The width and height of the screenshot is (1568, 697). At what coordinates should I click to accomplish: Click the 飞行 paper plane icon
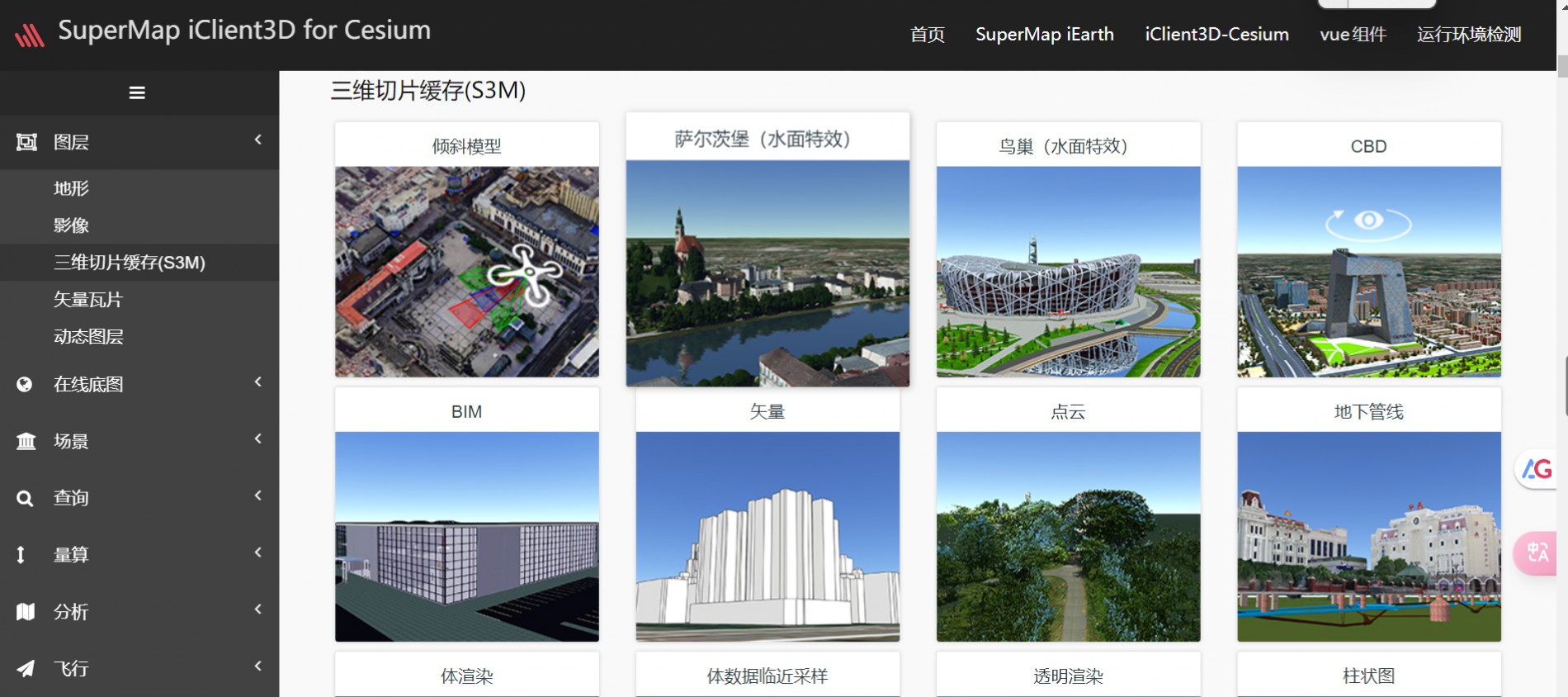26,669
